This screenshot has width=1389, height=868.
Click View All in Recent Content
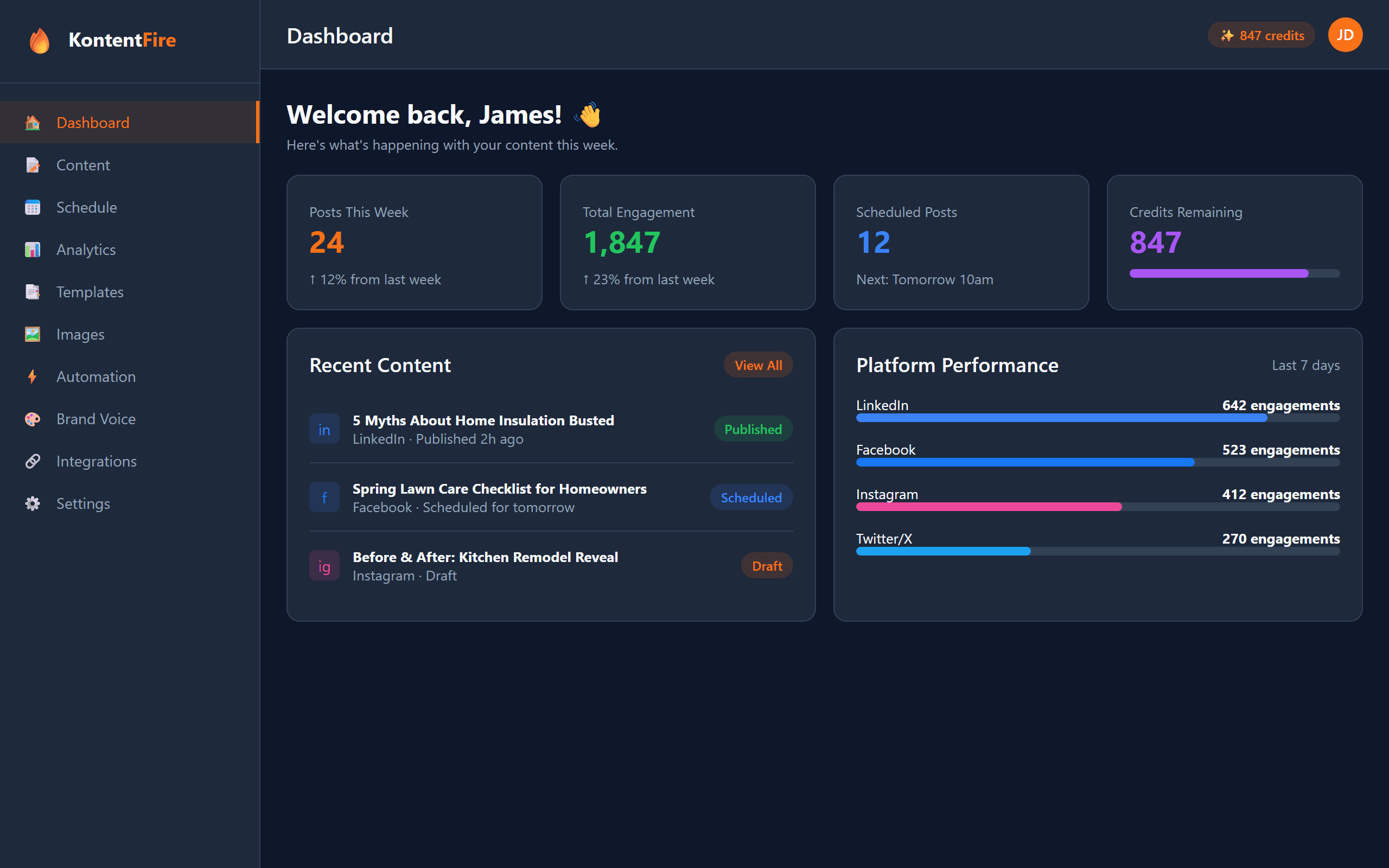click(757, 365)
